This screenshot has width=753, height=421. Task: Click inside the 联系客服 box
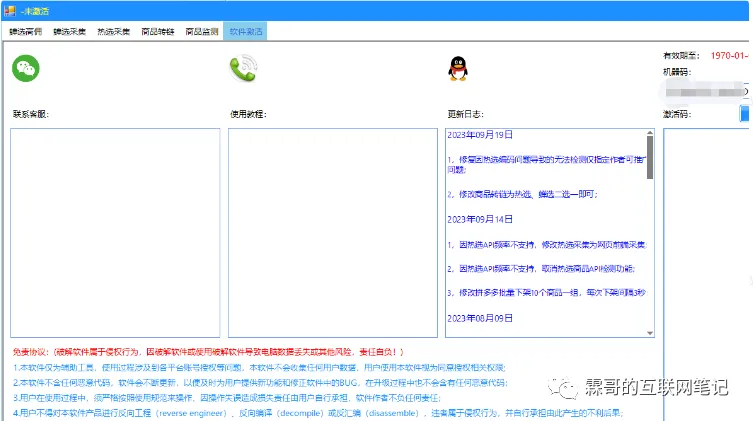115,232
